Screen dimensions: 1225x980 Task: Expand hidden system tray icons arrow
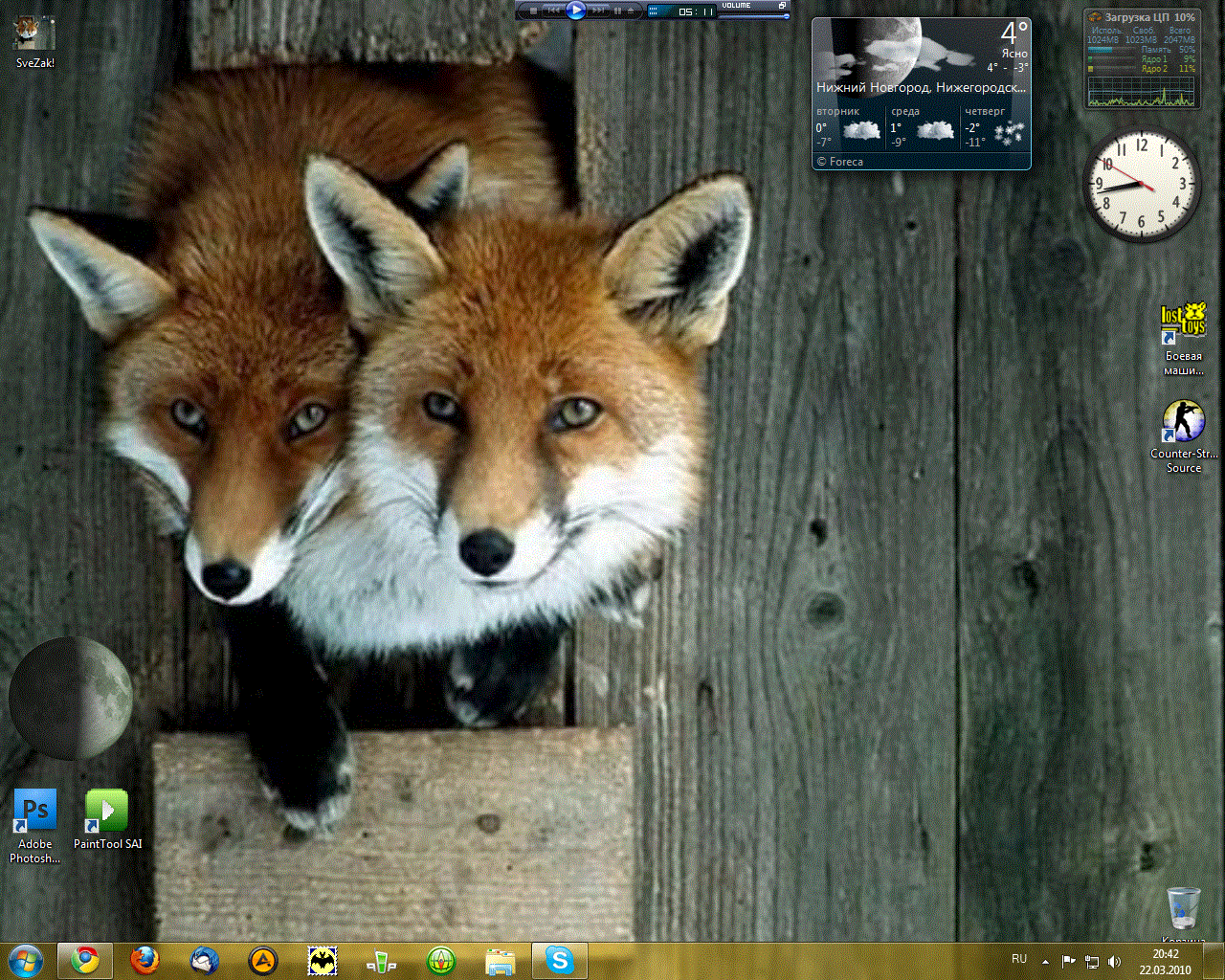(x=1045, y=961)
